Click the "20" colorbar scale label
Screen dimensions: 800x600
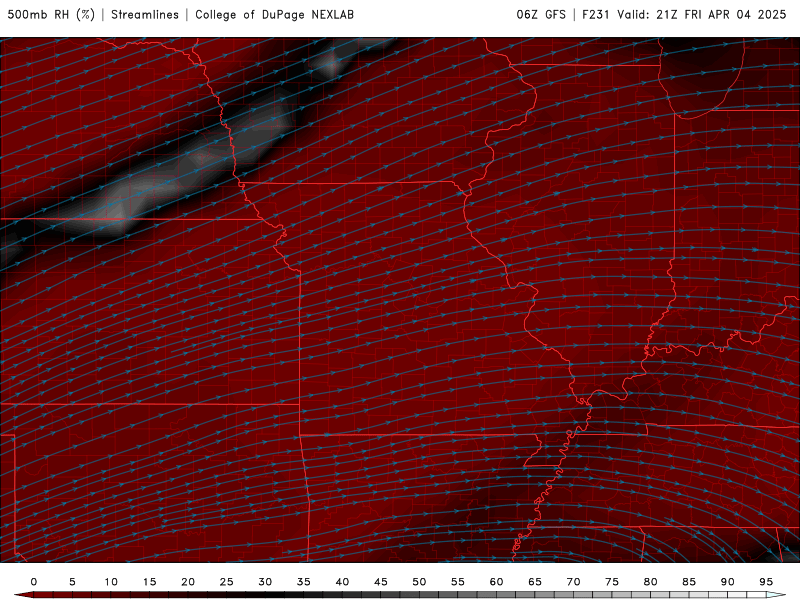[x=188, y=582]
